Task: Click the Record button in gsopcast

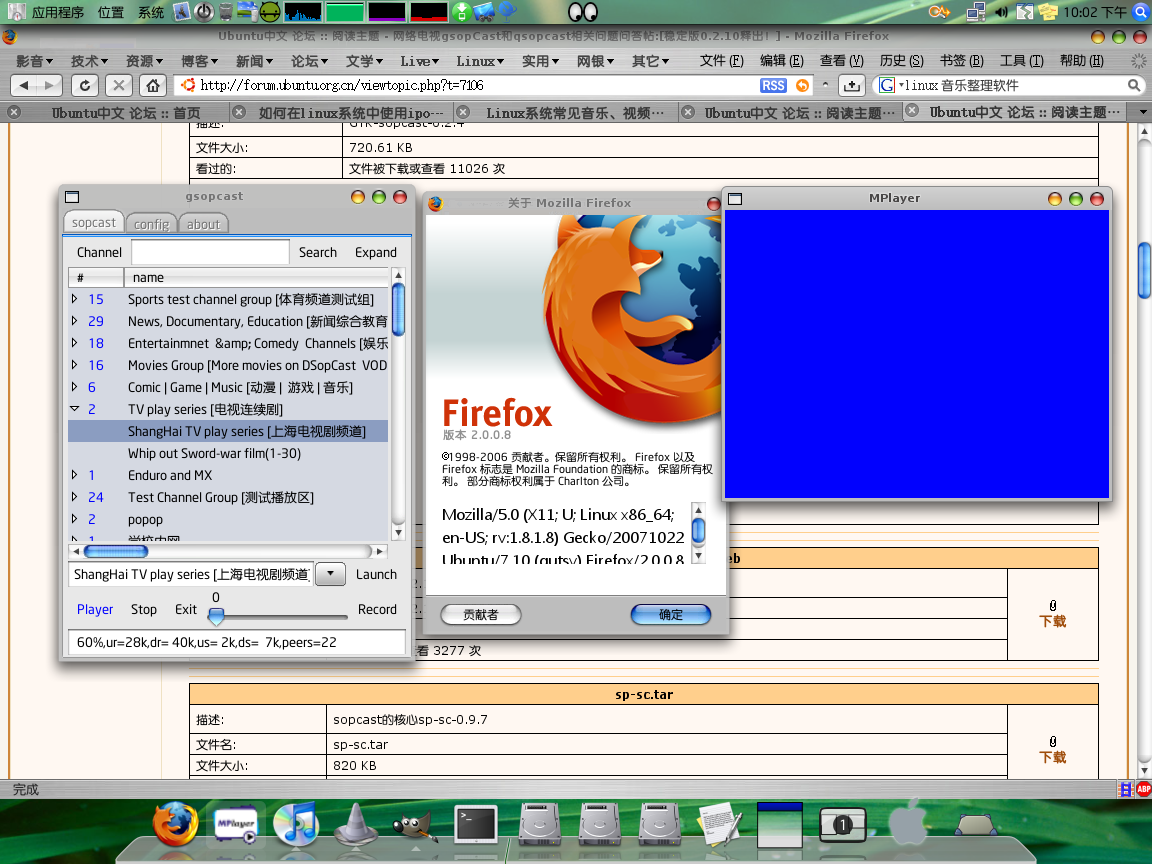Action: pyautogui.click(x=377, y=609)
